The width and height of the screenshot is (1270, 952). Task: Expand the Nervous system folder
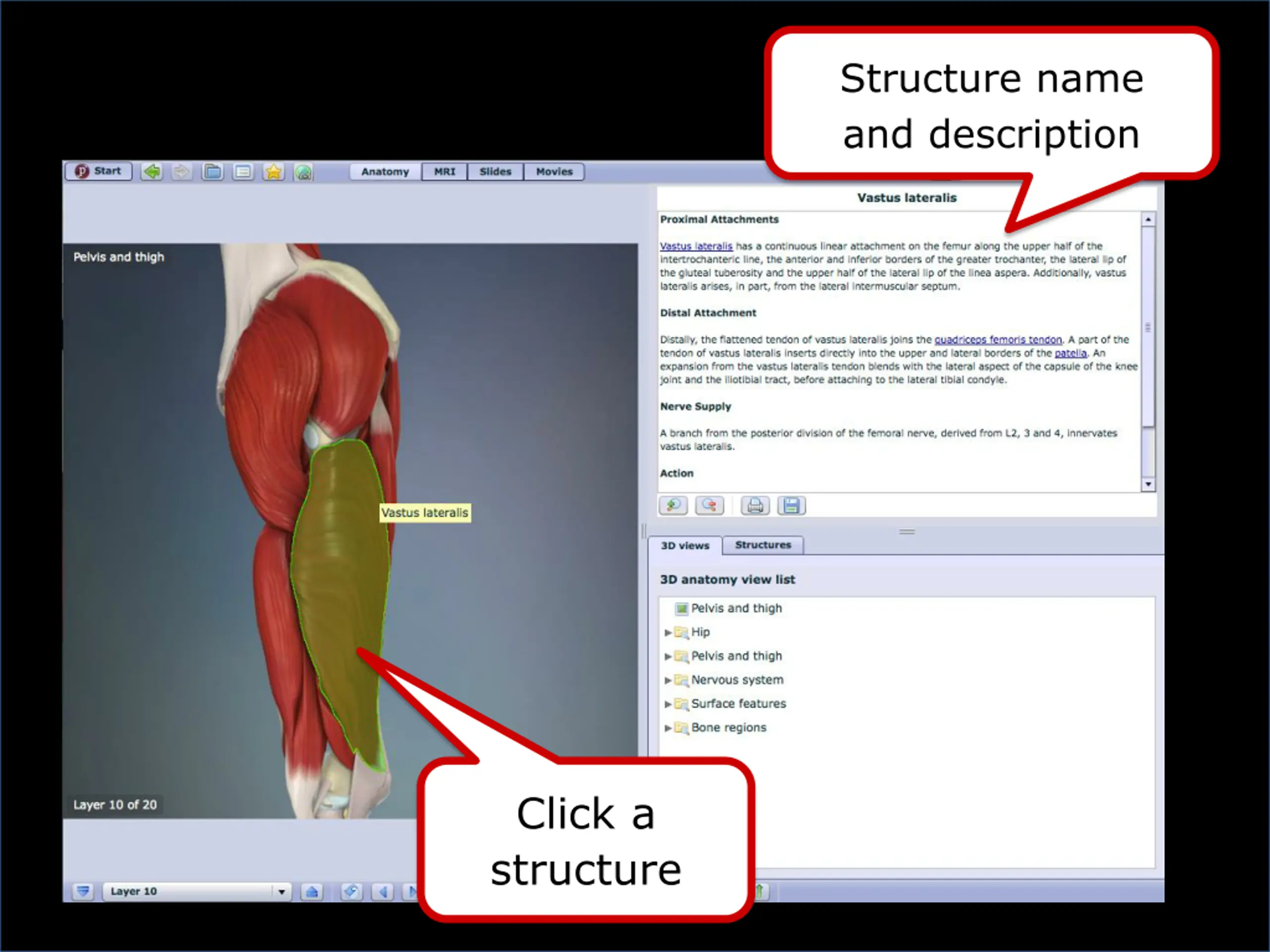(x=668, y=680)
